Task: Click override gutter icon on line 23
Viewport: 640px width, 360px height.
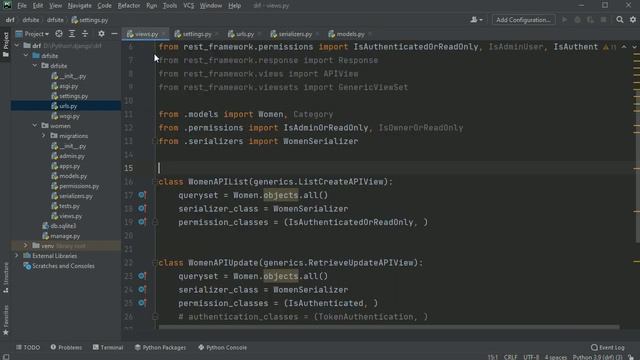Action: 142,276
